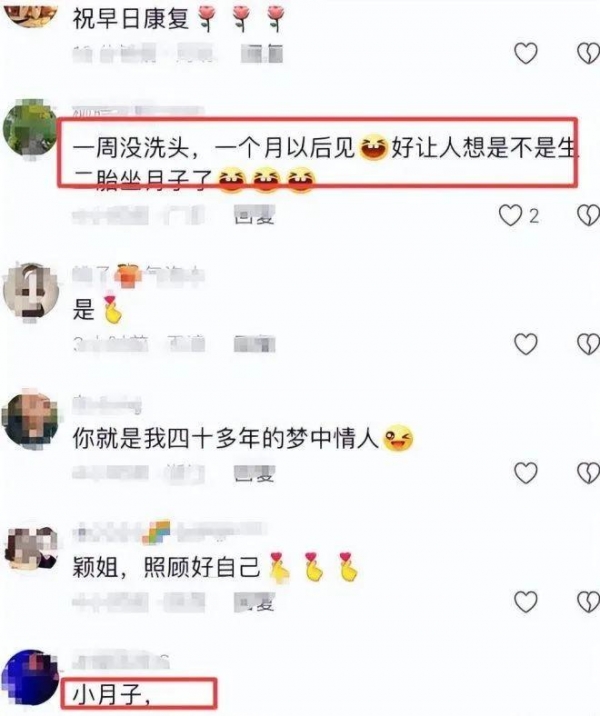Screen dimensions: 600x716
Task: Reply to the 一周没洗头 comment
Action: [x=254, y=216]
